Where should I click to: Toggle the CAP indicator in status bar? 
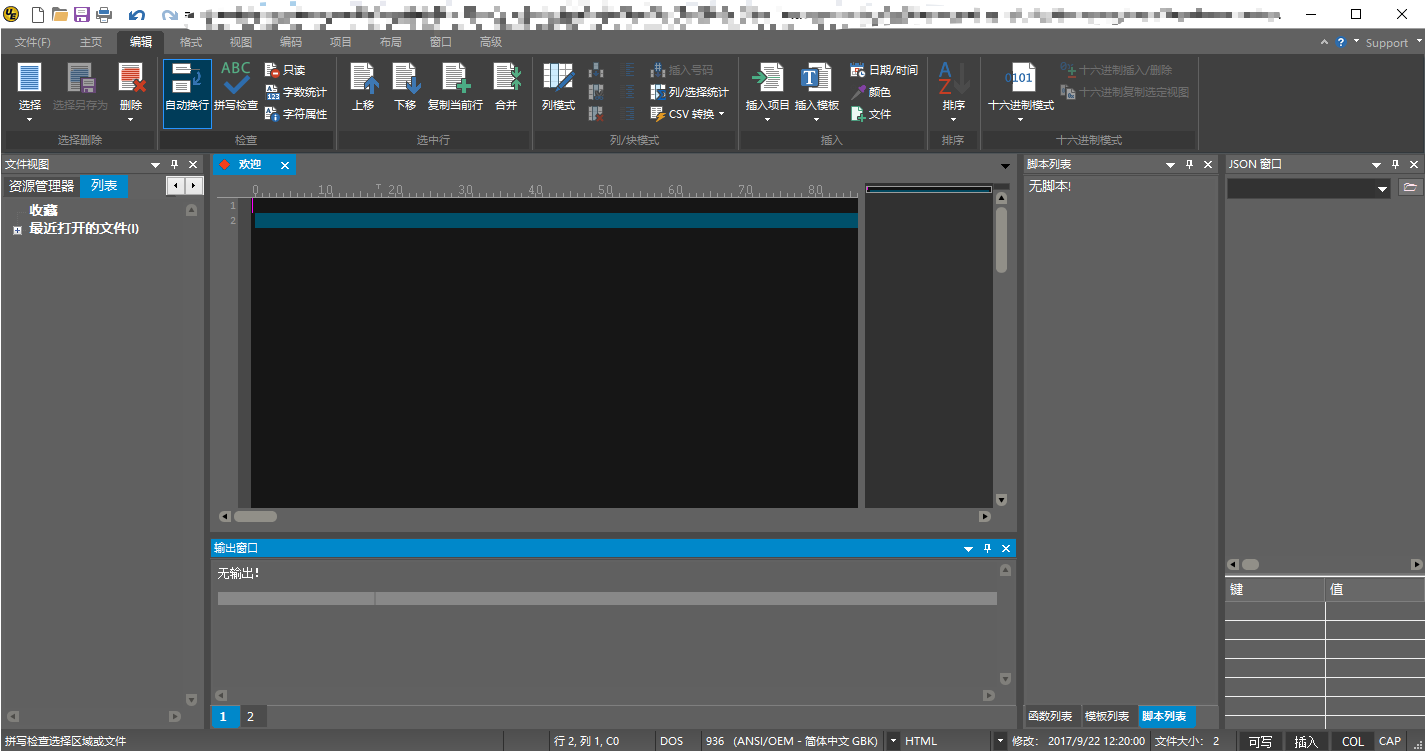[x=1389, y=740]
